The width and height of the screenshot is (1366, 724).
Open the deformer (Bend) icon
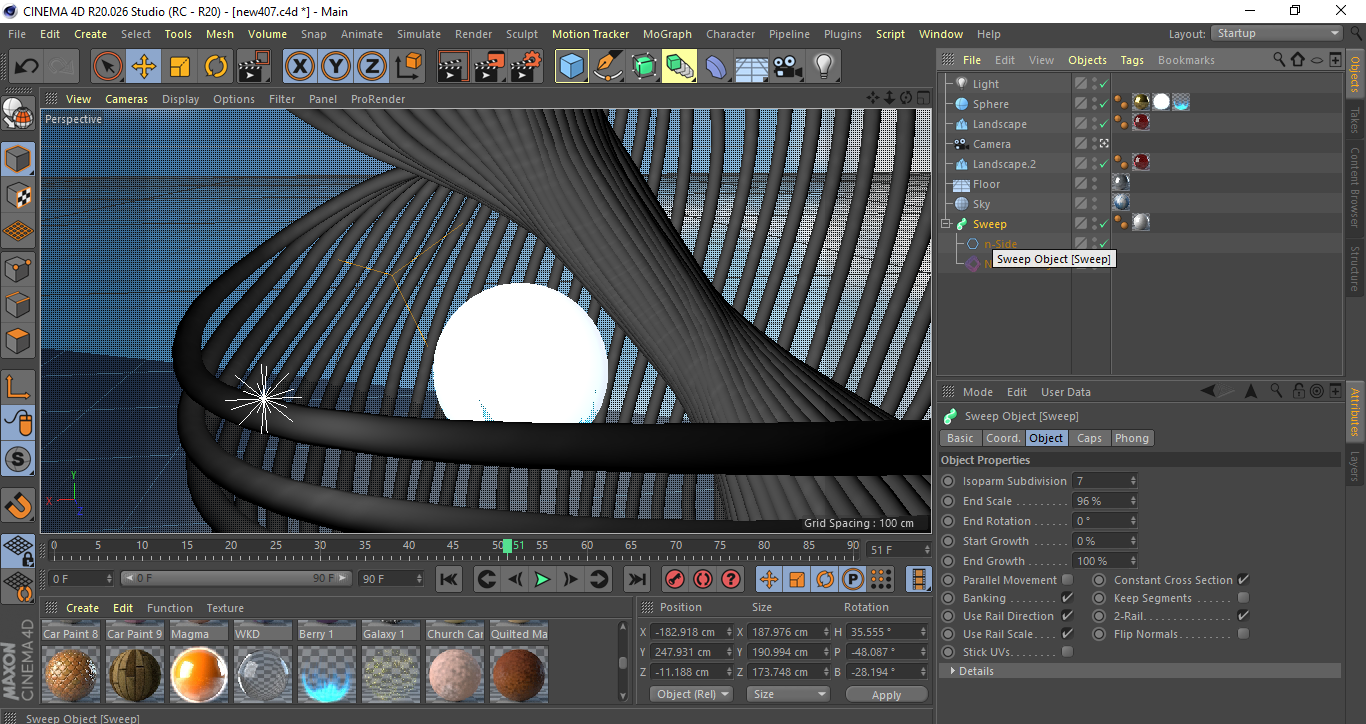coord(716,67)
